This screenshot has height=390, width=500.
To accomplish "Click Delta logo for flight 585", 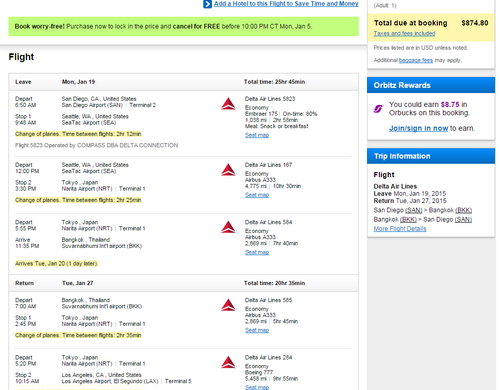I will point(228,305).
